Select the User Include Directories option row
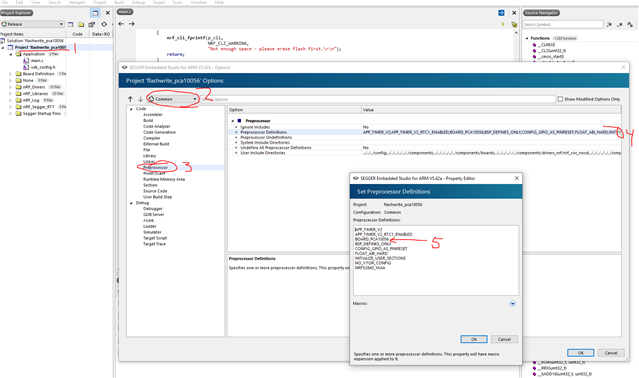Screen dimensions: 639x378 tap(424, 153)
